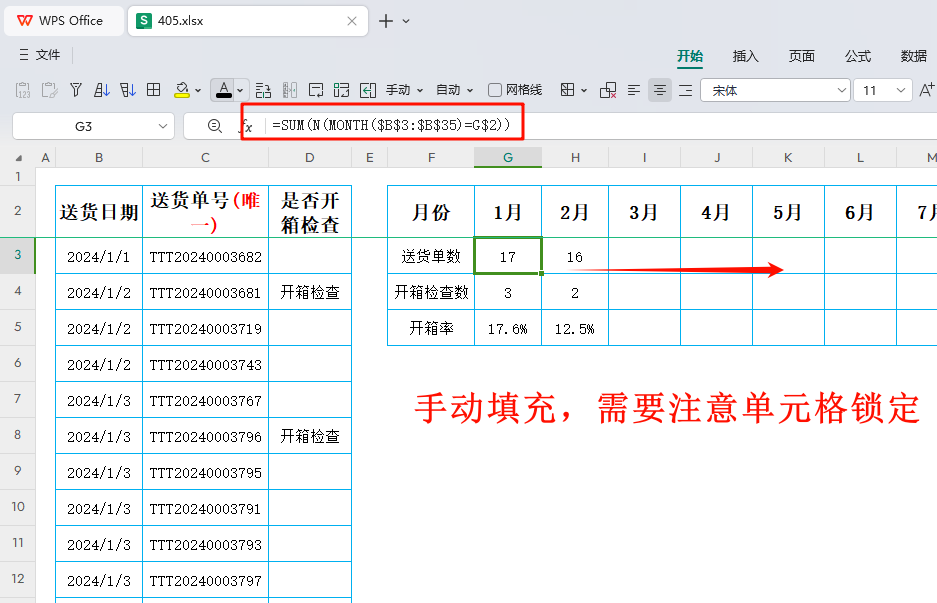Click the 开箱率 cell showing 17.6%
The image size is (937, 603).
pos(508,328)
